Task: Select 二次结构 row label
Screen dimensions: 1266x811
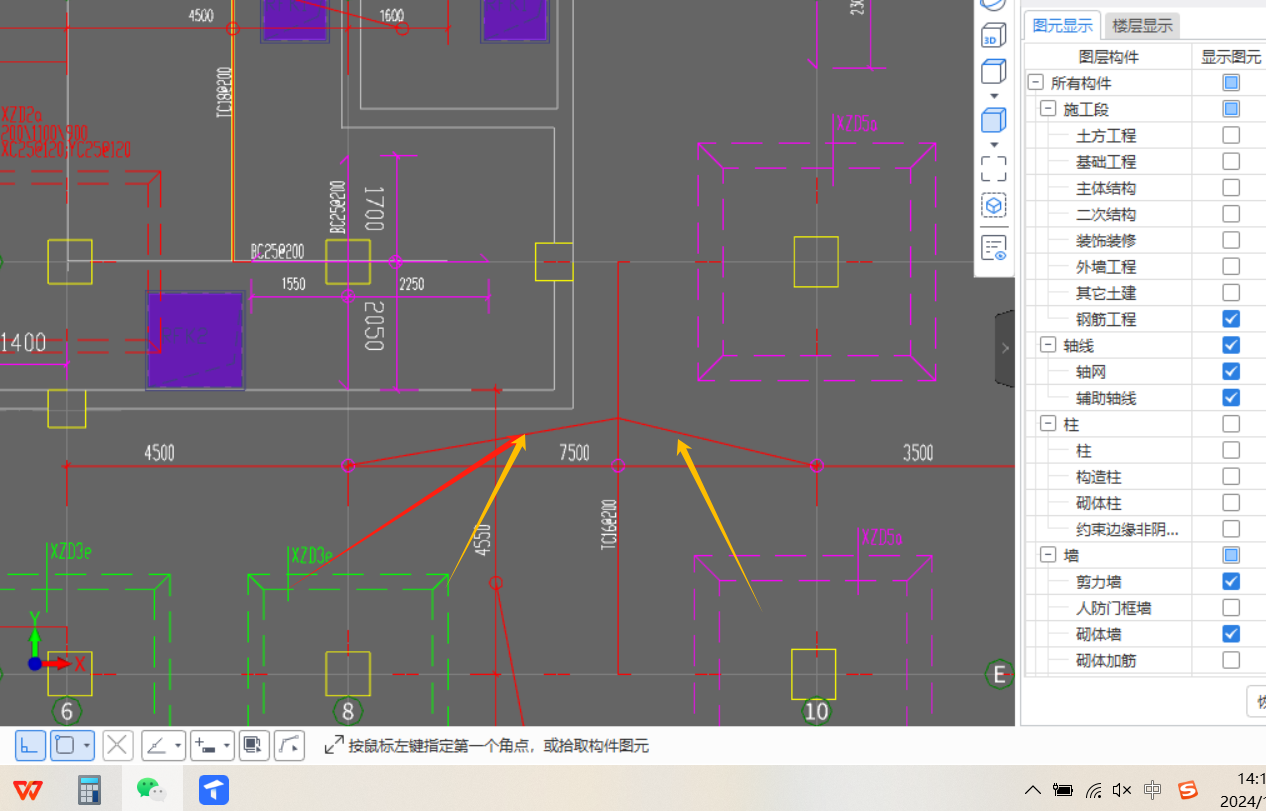Action: pyautogui.click(x=1106, y=214)
